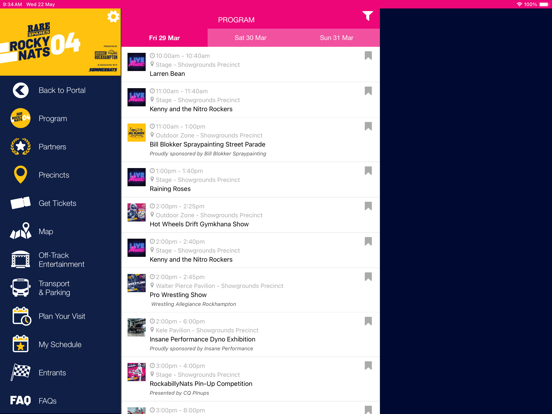Screen dimensions: 552x414
Task: Tap the battery indicator in status bar
Action: (x=544, y=4)
